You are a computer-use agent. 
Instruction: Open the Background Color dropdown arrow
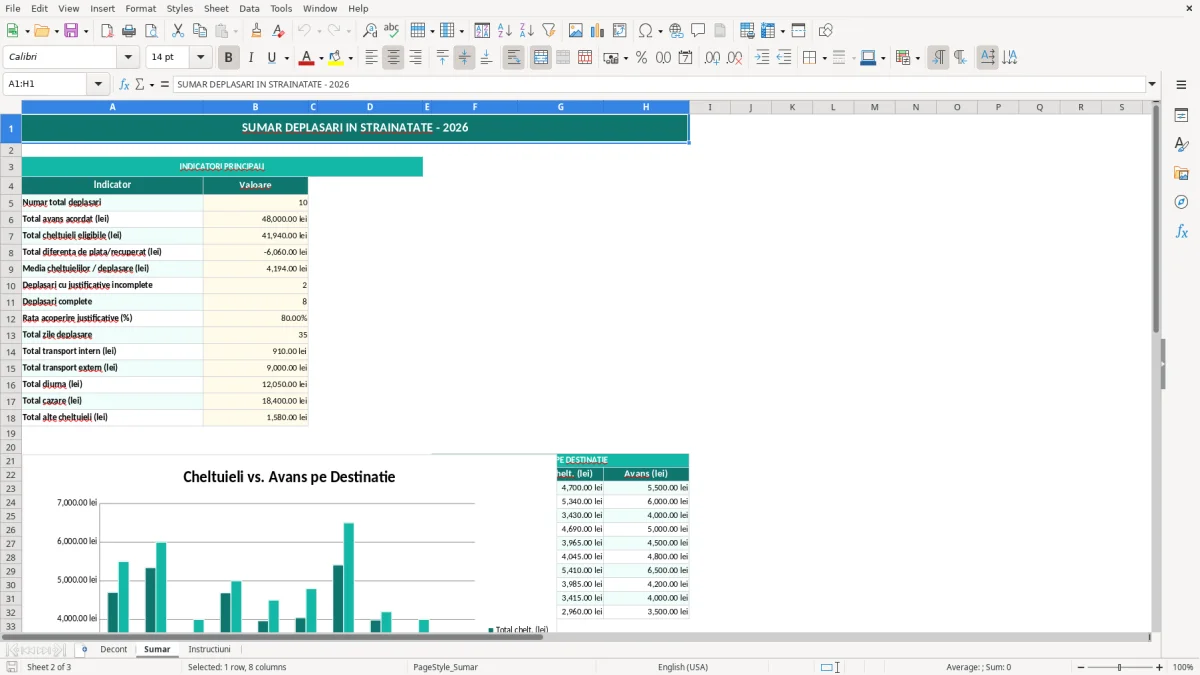[350, 58]
